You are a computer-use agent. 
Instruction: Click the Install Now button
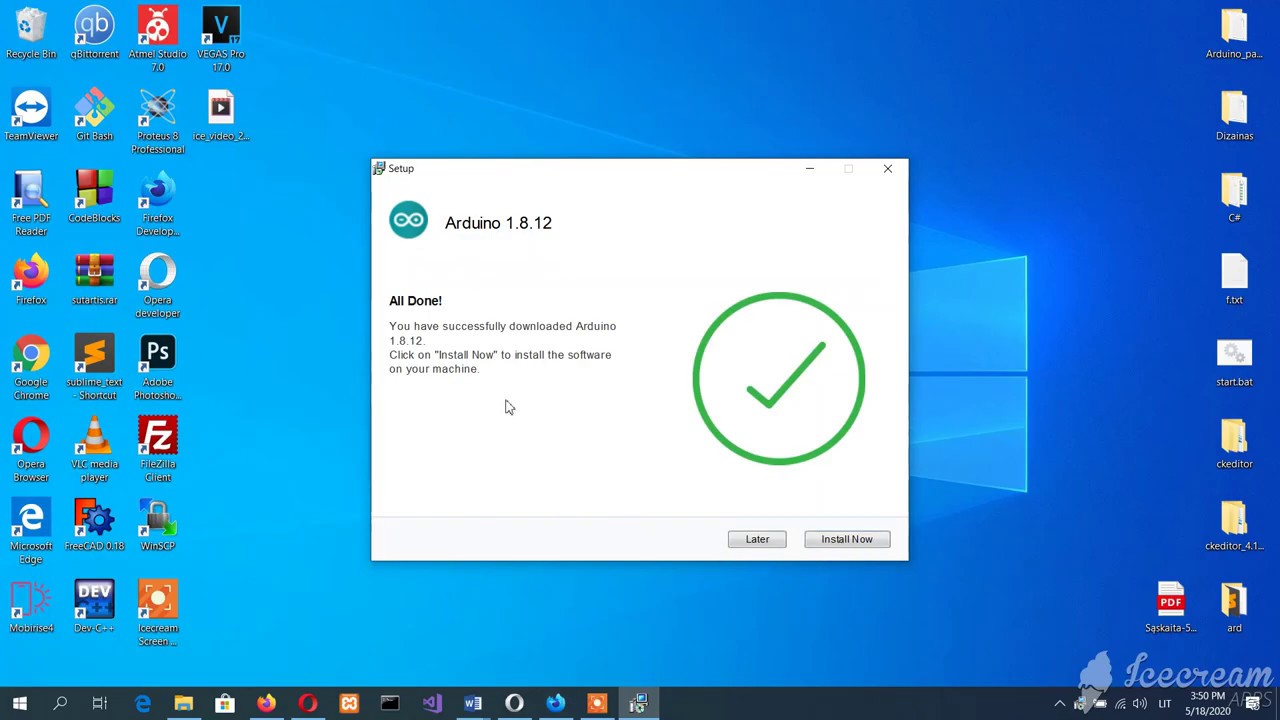[847, 539]
